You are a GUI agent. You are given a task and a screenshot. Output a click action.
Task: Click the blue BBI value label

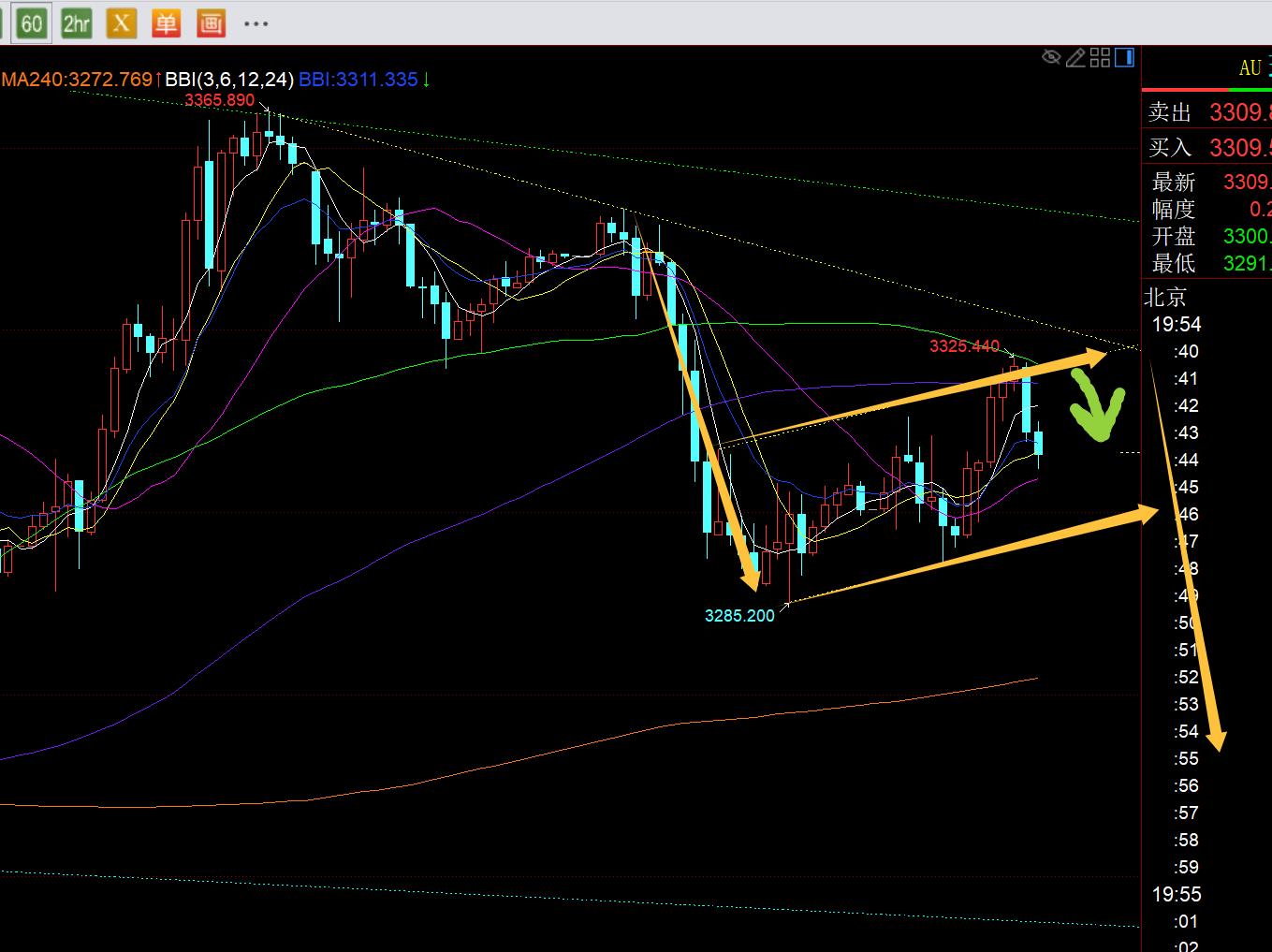click(358, 80)
